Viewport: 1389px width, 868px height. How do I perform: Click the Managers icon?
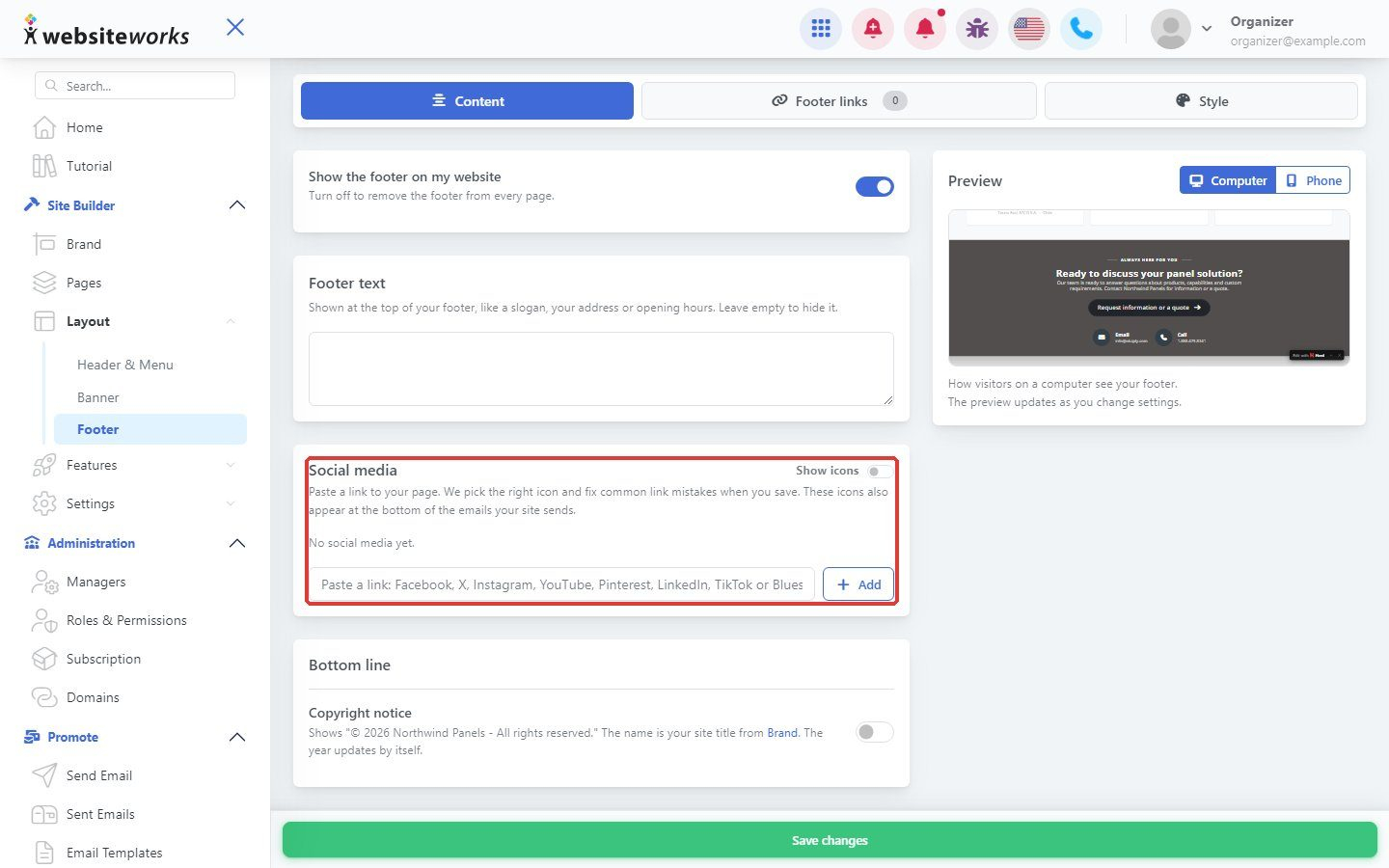click(44, 582)
